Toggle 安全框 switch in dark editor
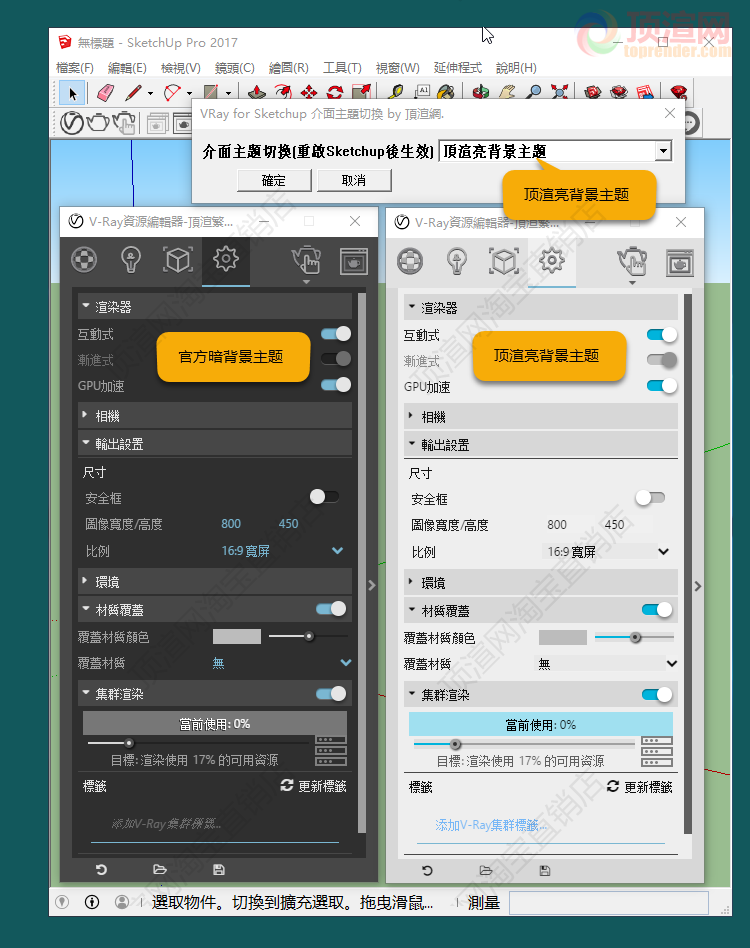The image size is (750, 948). 324,497
